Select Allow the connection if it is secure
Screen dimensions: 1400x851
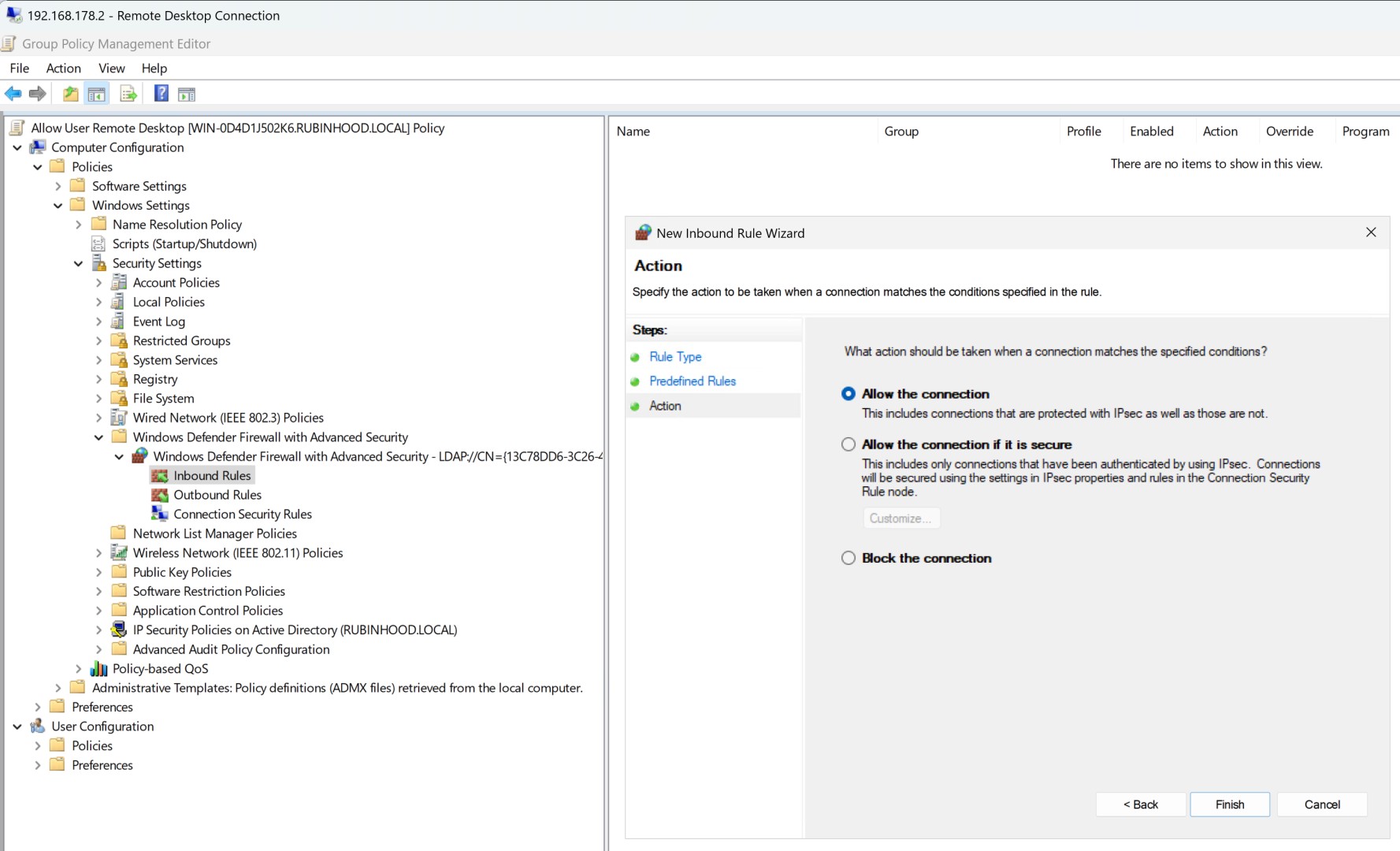849,444
